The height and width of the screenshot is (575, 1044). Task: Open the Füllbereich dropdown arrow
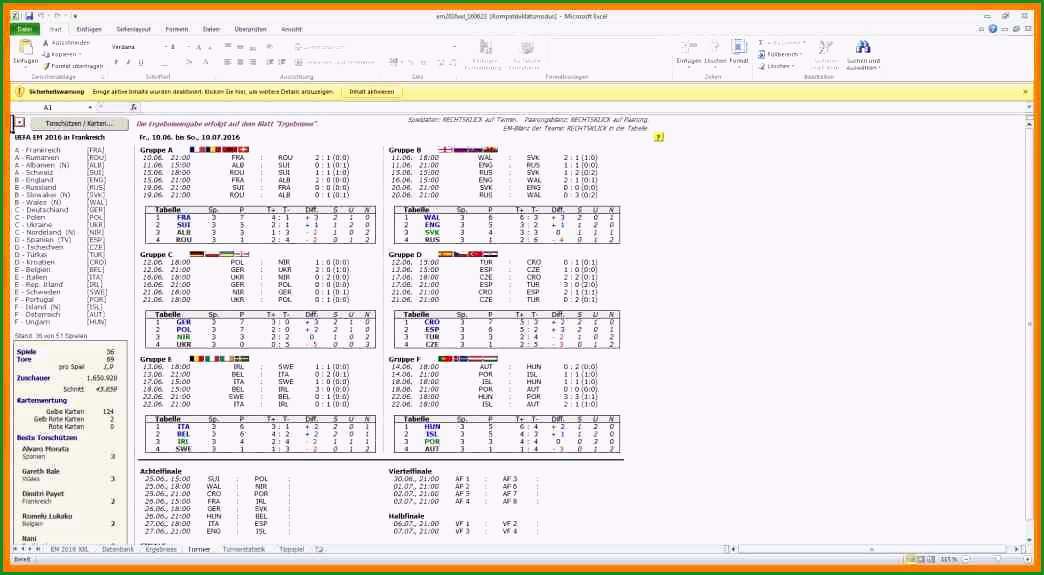(800, 54)
